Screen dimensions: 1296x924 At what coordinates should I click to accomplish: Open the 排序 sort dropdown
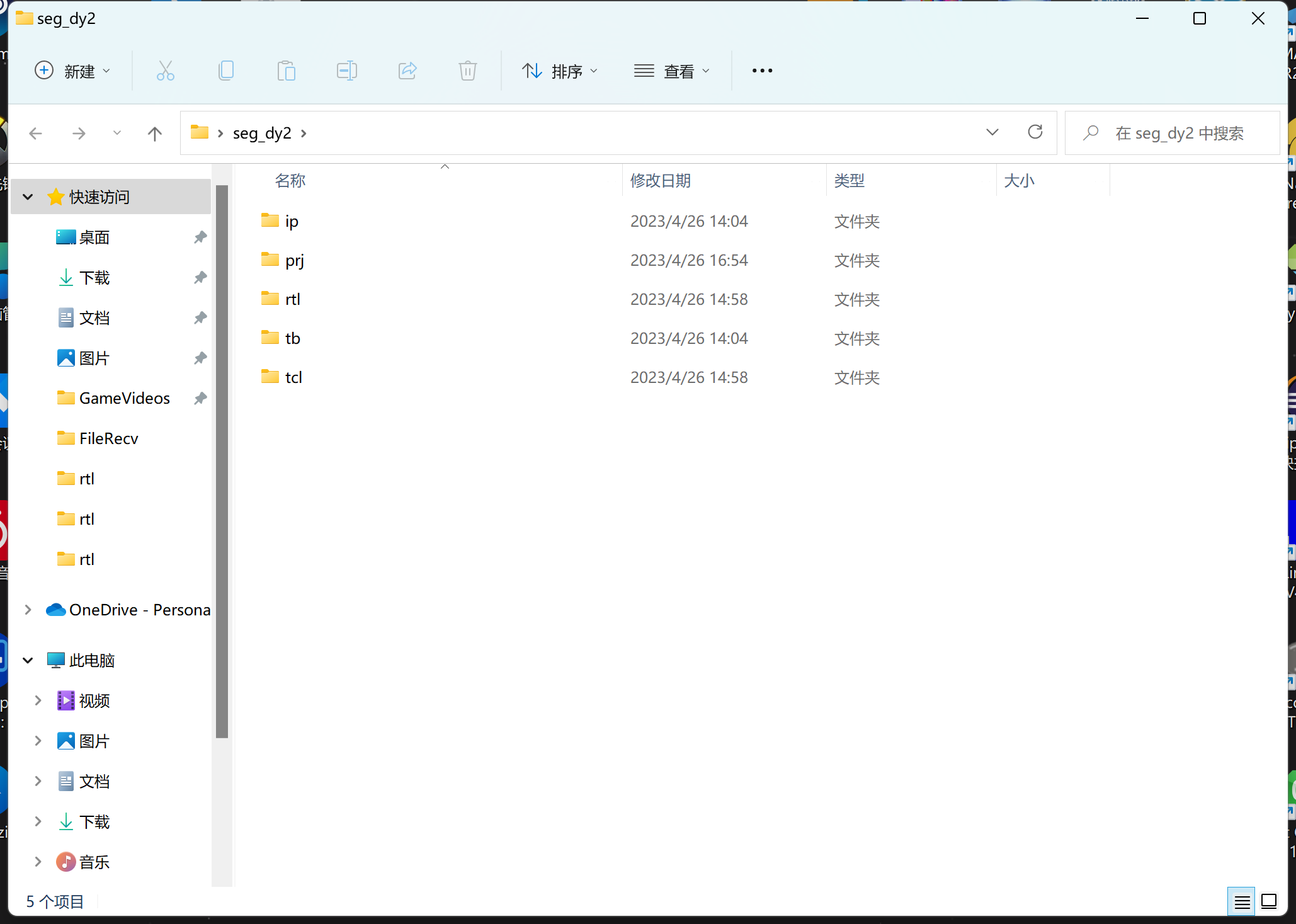tap(559, 71)
